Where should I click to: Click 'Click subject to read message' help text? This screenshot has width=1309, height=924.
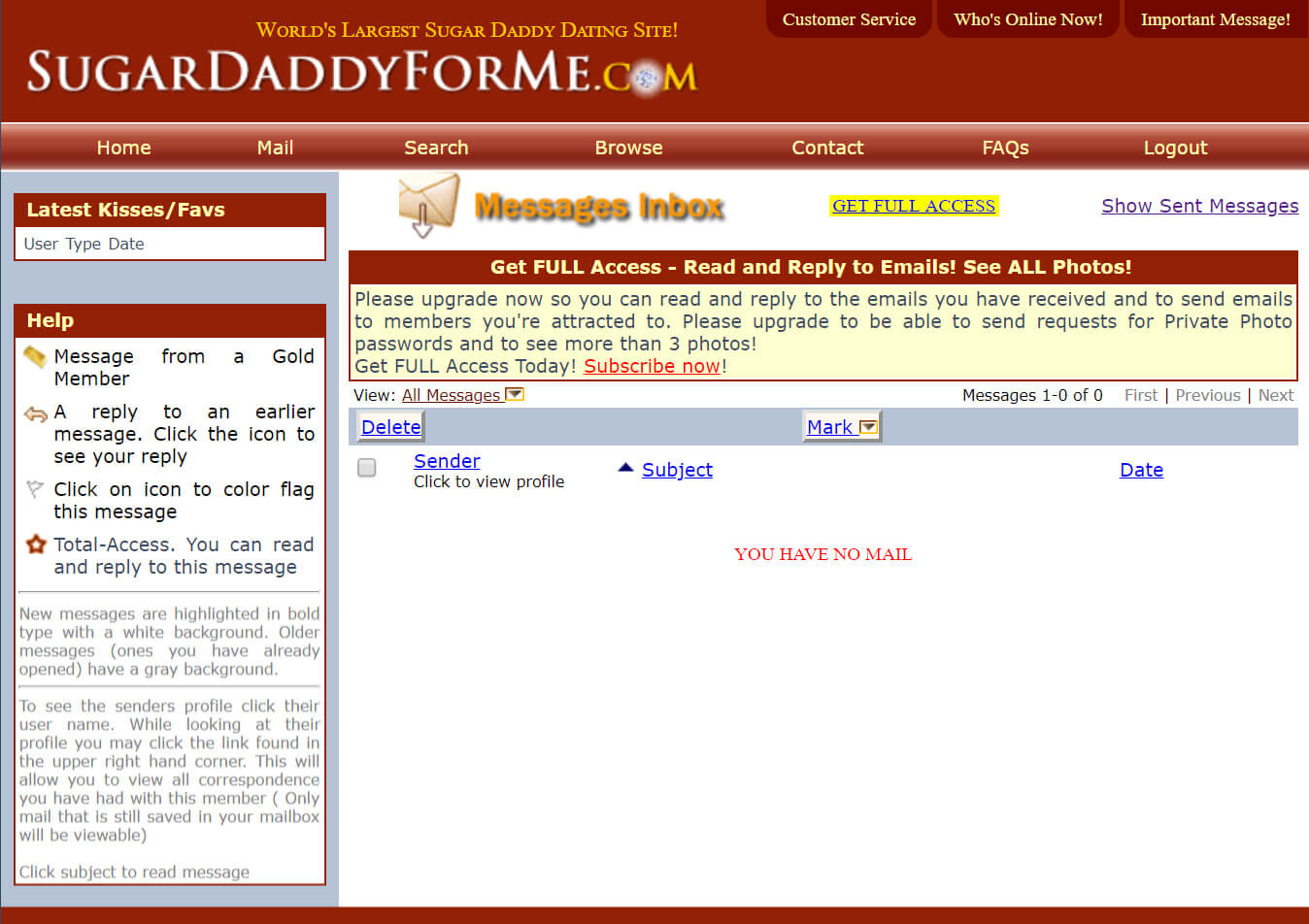(x=134, y=872)
